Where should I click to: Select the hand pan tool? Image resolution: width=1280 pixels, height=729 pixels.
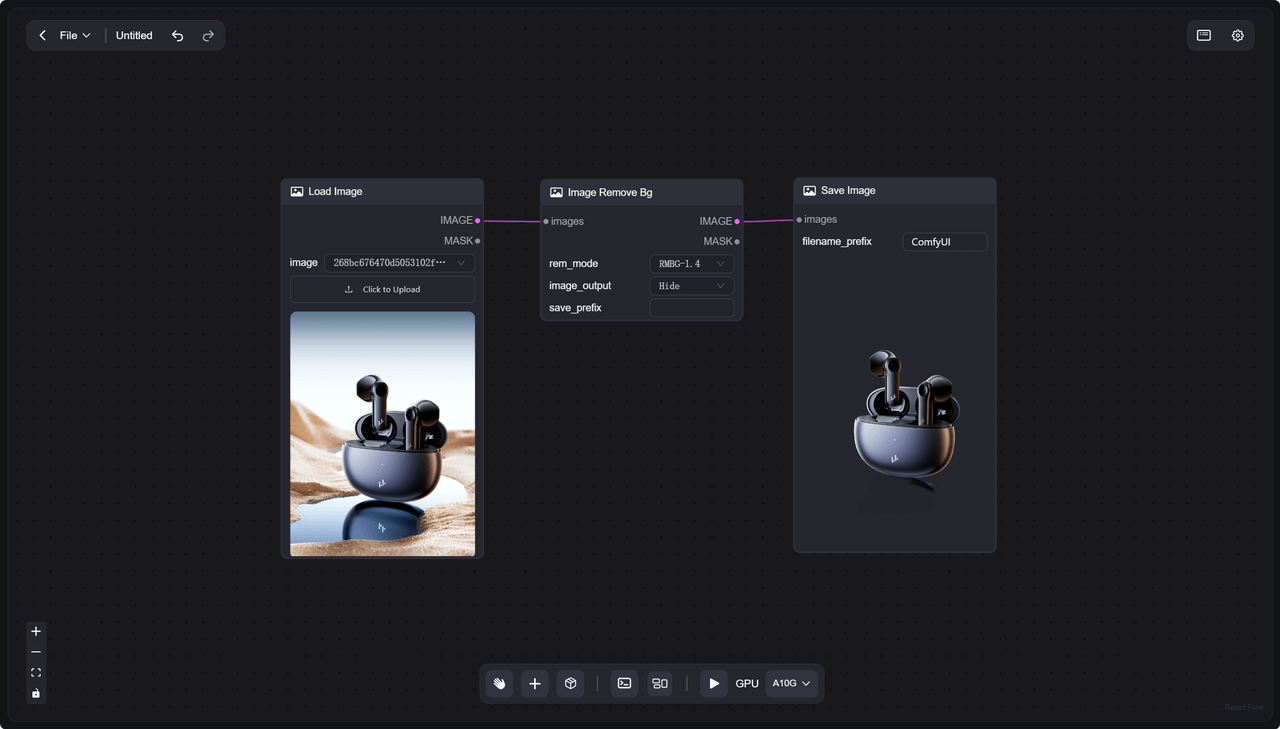[499, 684]
